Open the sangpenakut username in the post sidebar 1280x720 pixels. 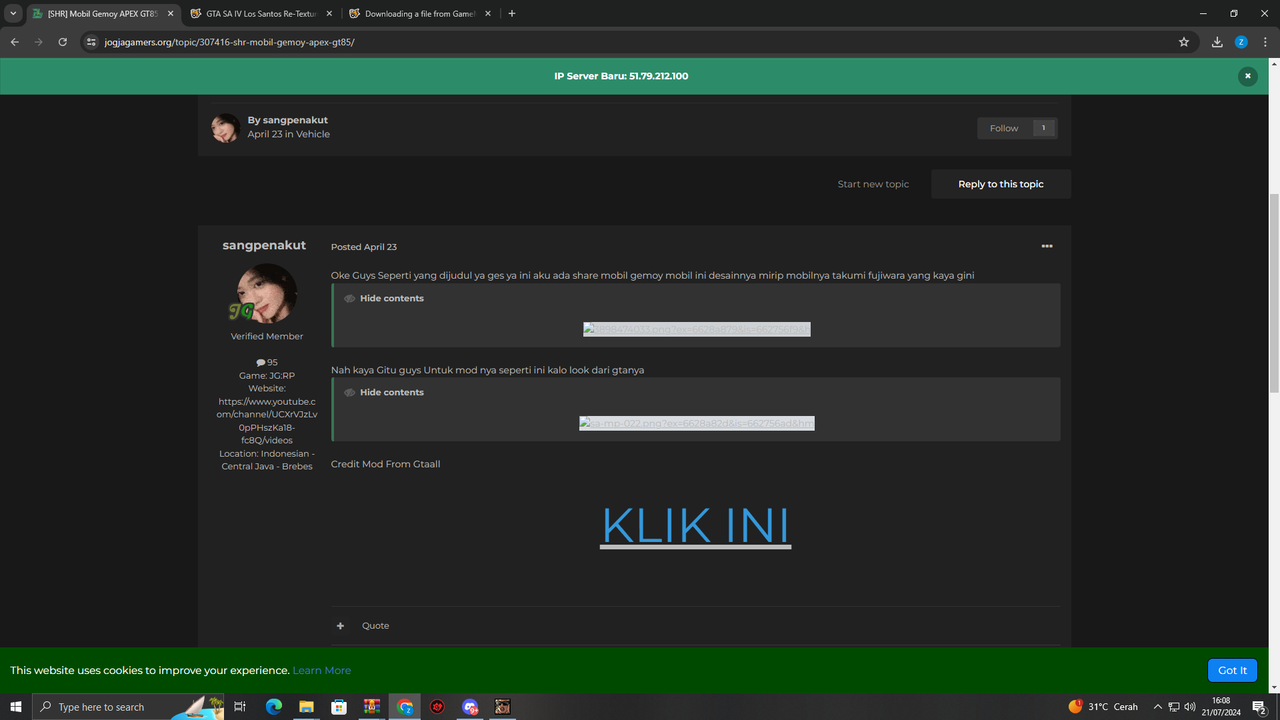[x=264, y=246]
